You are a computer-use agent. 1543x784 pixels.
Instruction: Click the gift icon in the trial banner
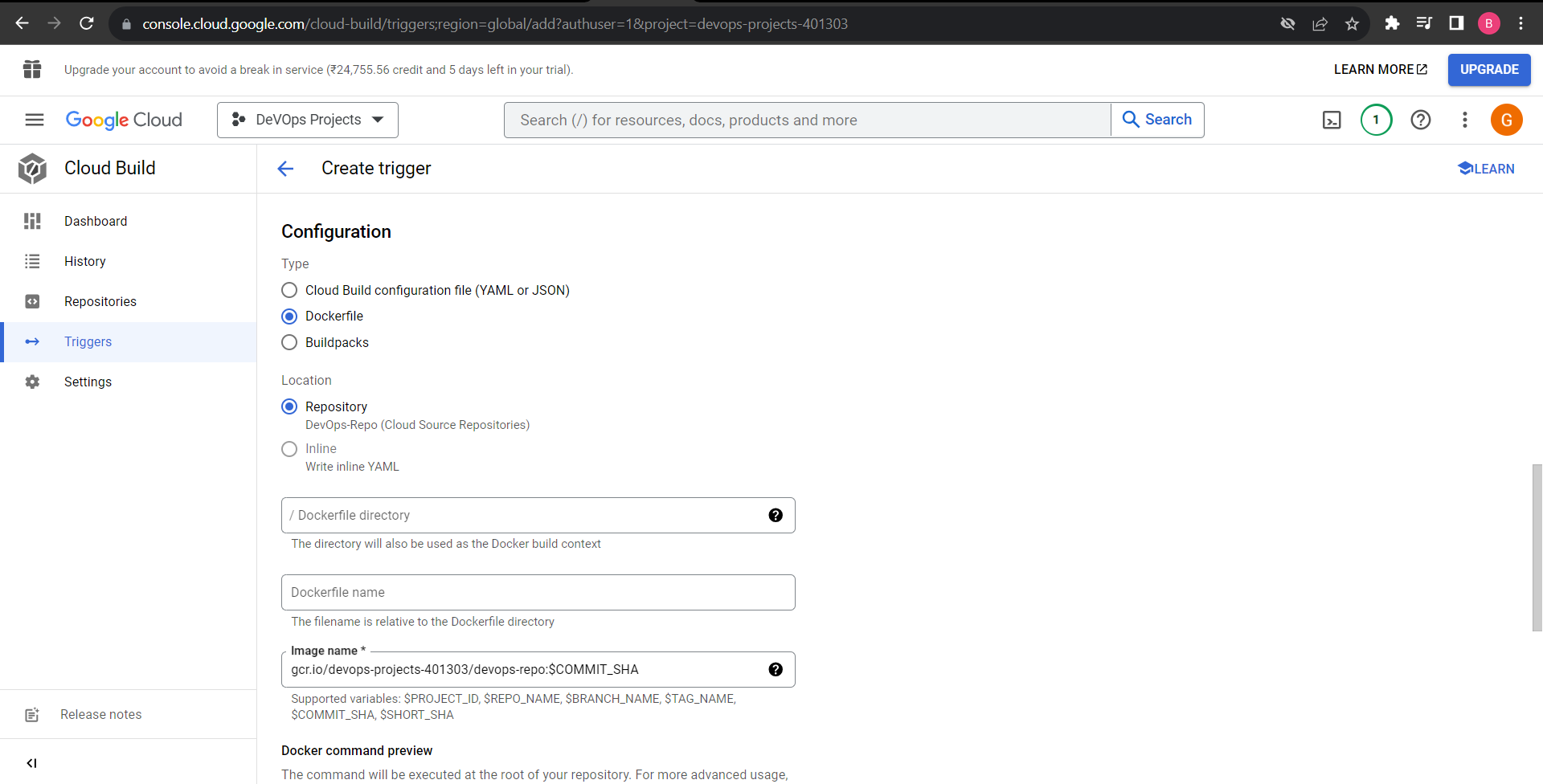(x=32, y=70)
